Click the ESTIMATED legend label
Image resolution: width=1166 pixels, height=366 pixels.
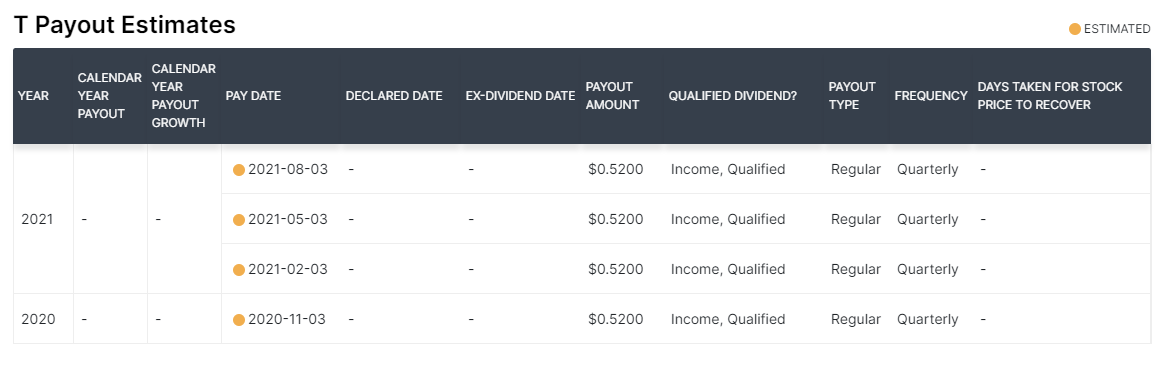[1117, 29]
